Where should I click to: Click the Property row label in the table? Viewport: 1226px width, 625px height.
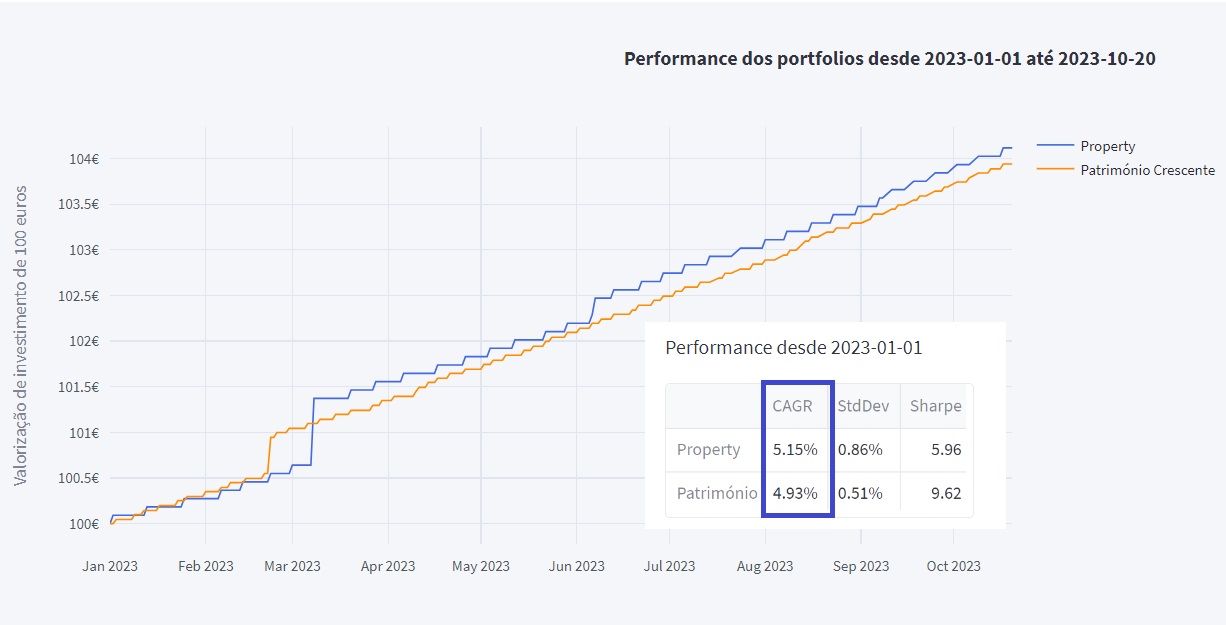tap(708, 450)
